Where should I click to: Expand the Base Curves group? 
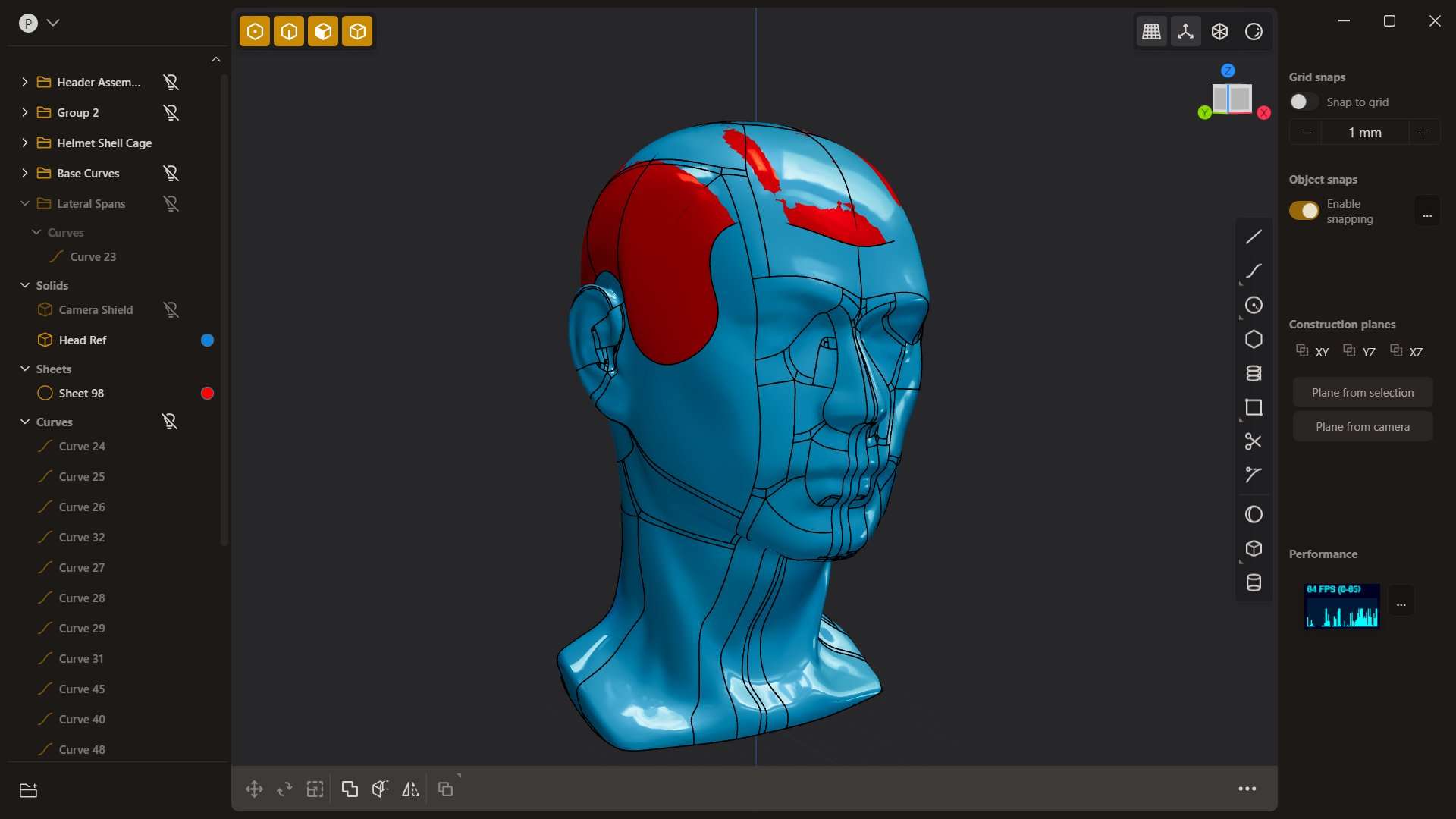click(x=24, y=173)
